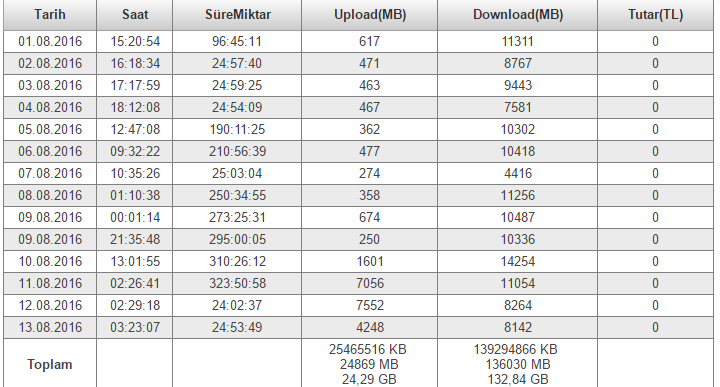The height and width of the screenshot is (387, 720).
Task: Click upload value 7056
Action: point(370,283)
